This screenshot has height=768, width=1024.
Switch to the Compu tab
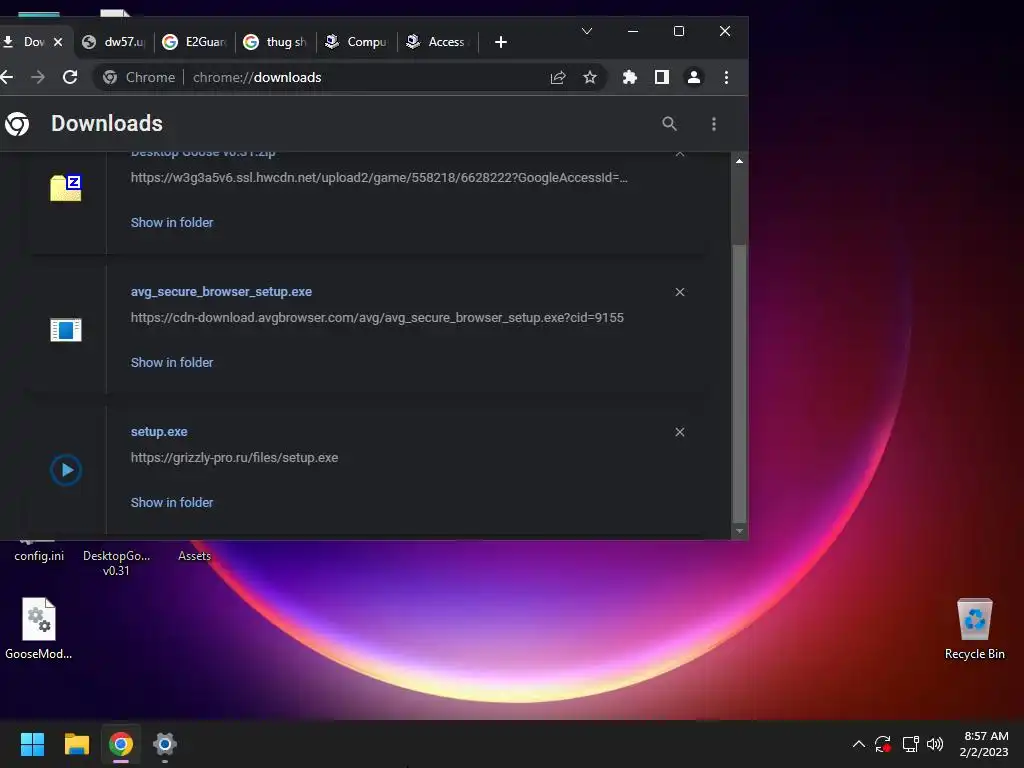coord(357,42)
